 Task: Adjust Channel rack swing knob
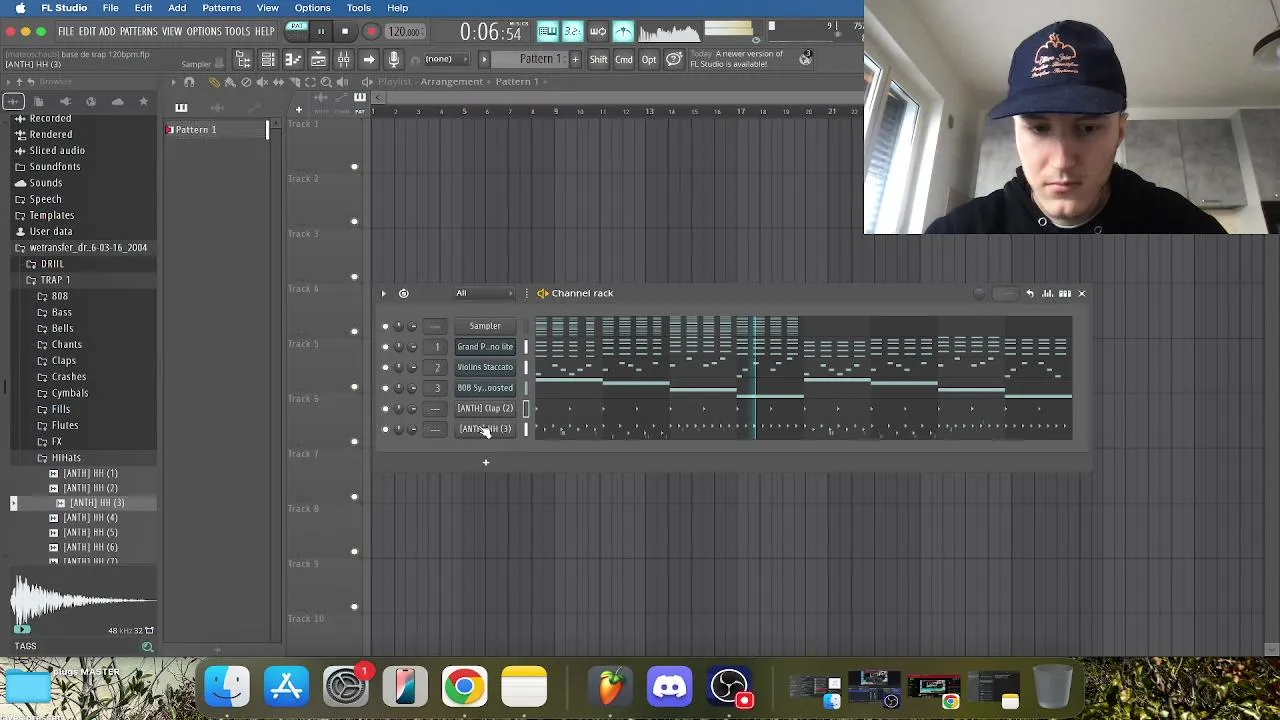(979, 293)
